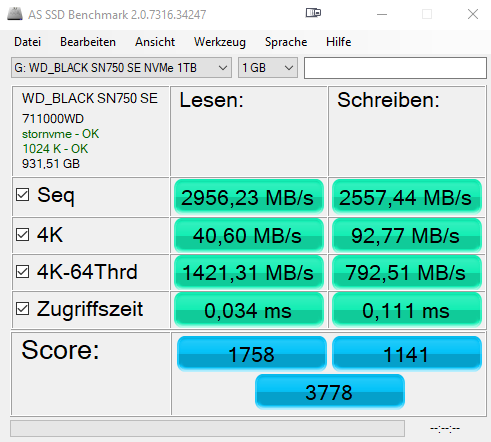This screenshot has height=442, width=491.
Task: Open the Bearbeiten menu
Action: pyautogui.click(x=88, y=42)
